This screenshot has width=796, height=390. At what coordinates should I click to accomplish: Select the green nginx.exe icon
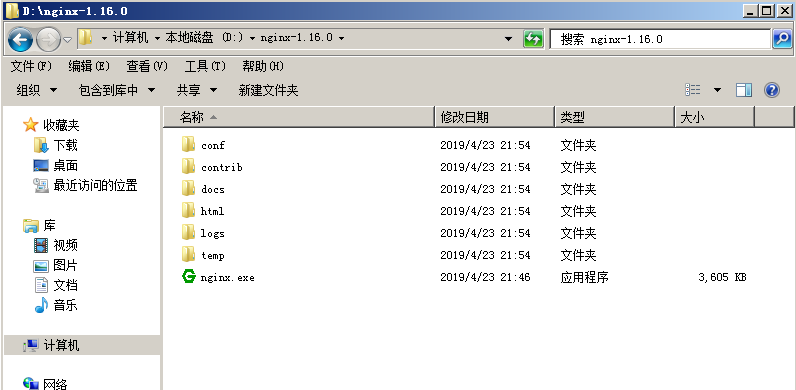189,276
